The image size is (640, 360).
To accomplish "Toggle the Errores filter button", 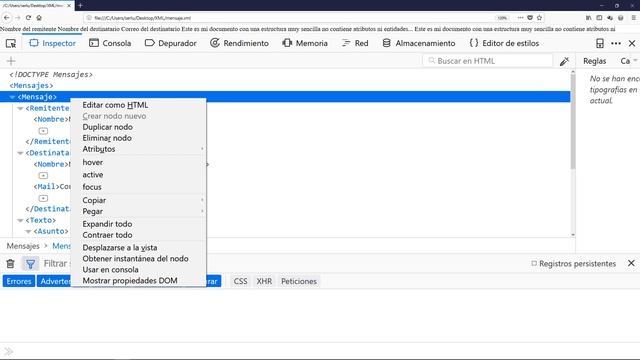I will tap(19, 281).
